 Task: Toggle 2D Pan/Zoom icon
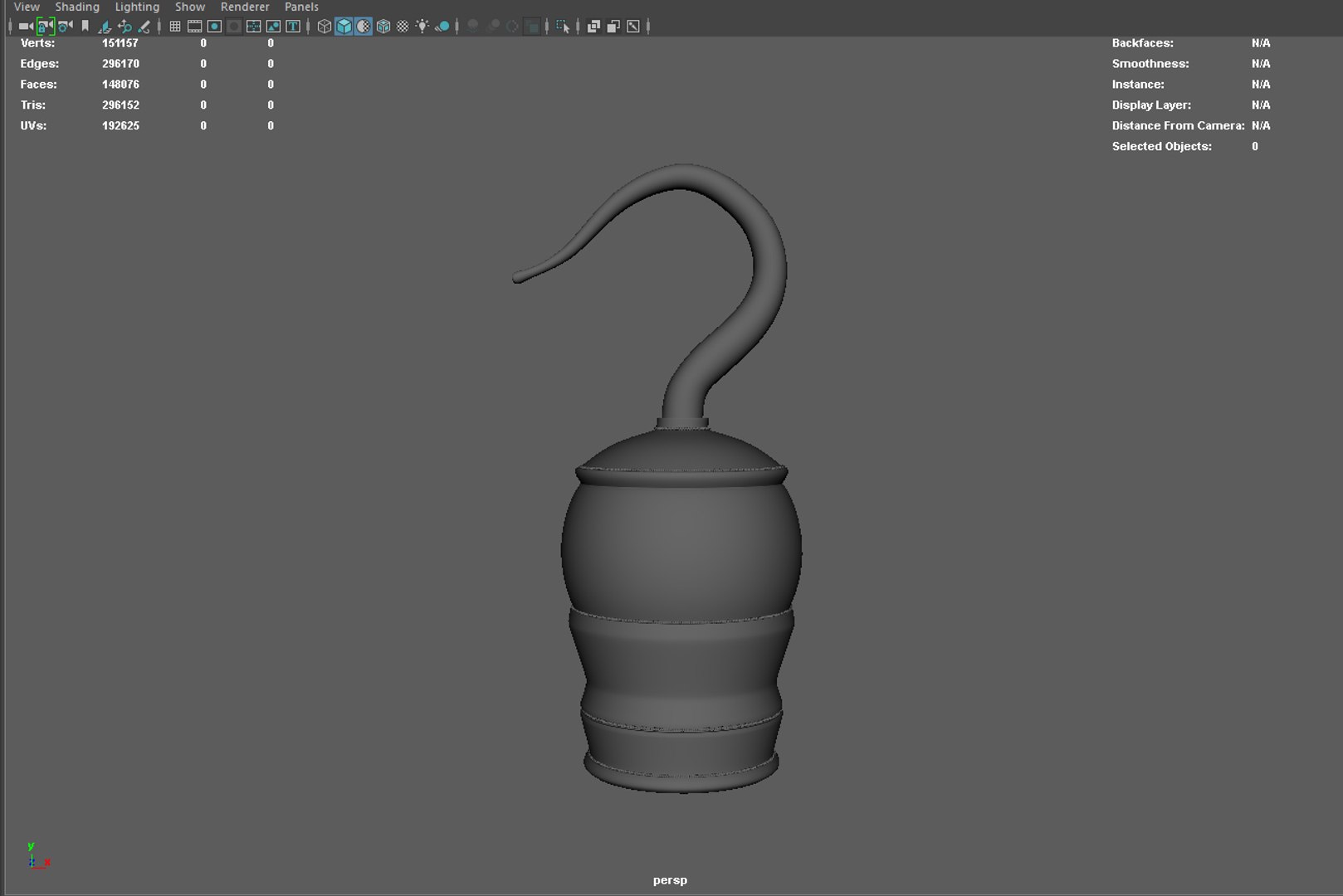coord(125,27)
